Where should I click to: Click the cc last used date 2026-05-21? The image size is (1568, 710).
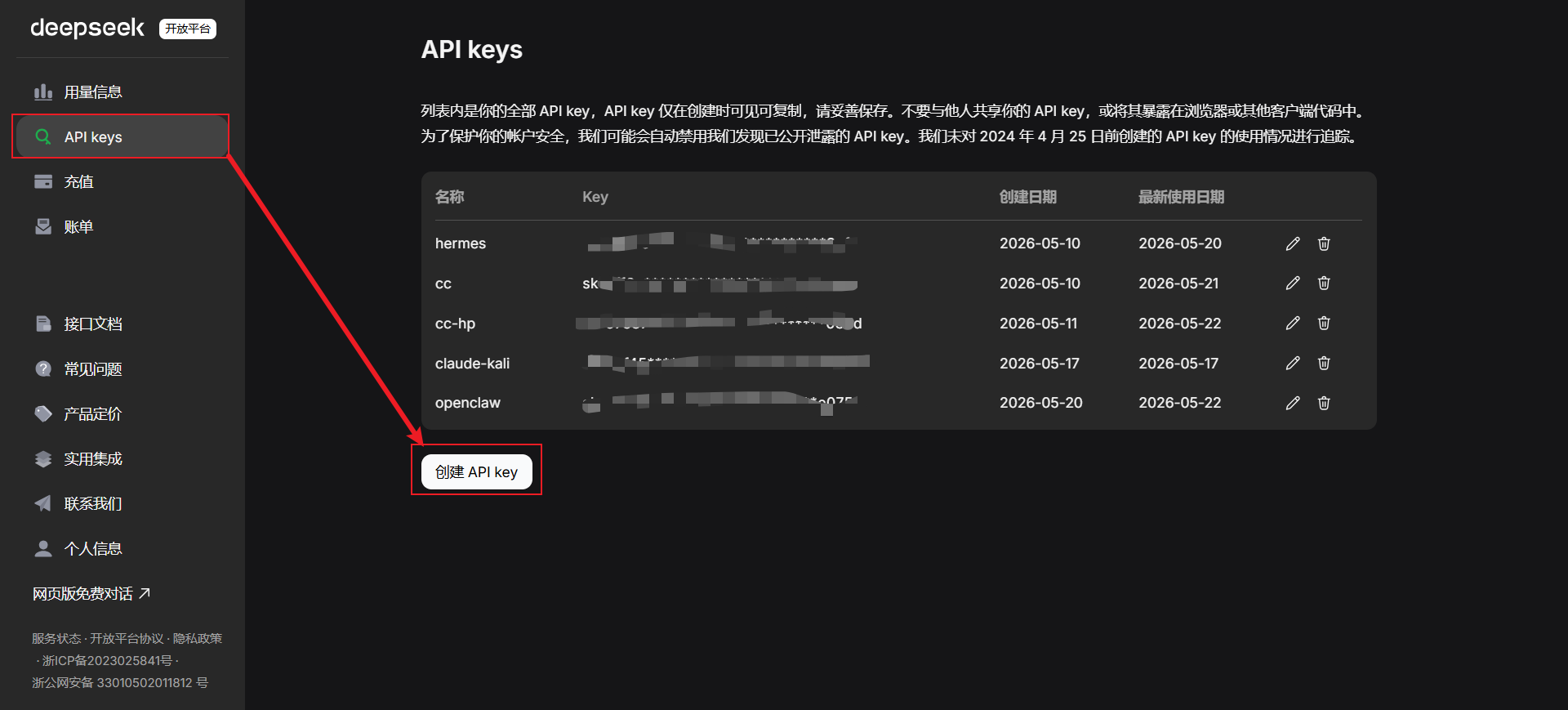click(1178, 284)
